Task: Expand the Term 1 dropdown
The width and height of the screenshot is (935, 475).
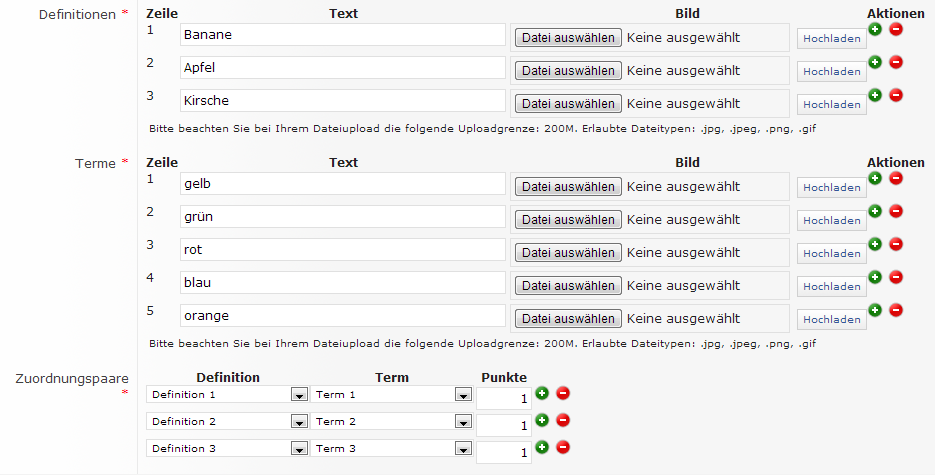Action: (462, 395)
